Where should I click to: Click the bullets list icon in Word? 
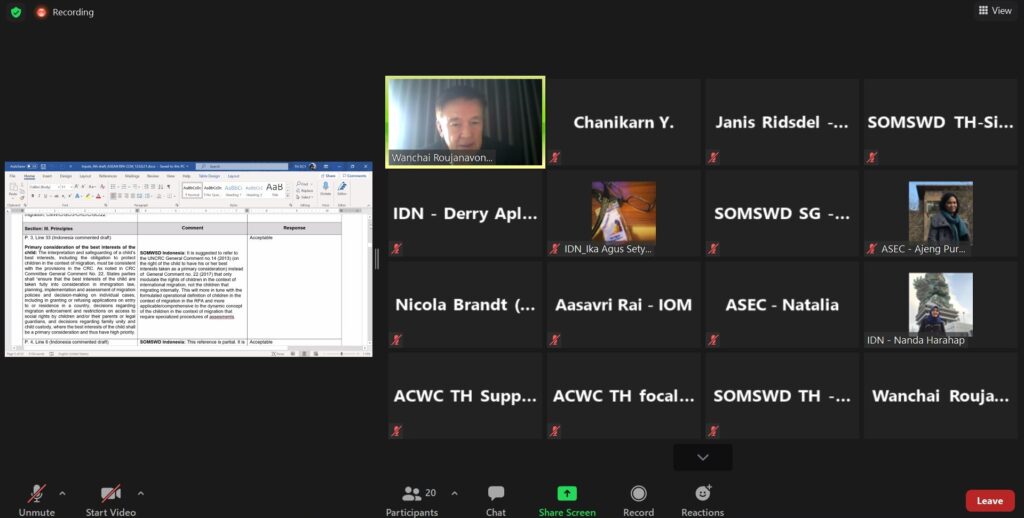113,187
